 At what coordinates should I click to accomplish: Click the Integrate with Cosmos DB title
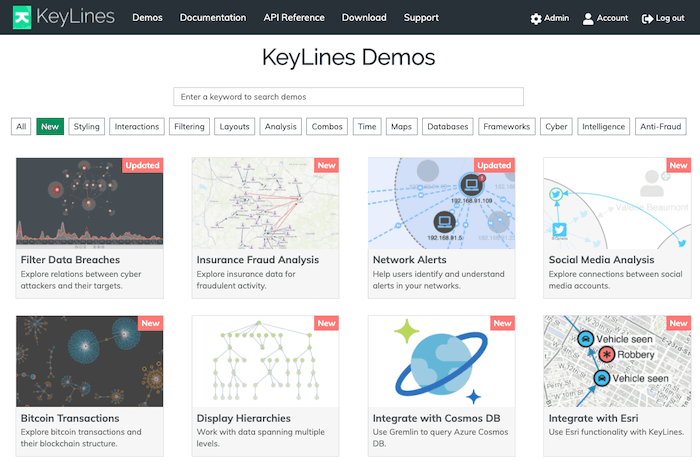pyautogui.click(x=436, y=418)
